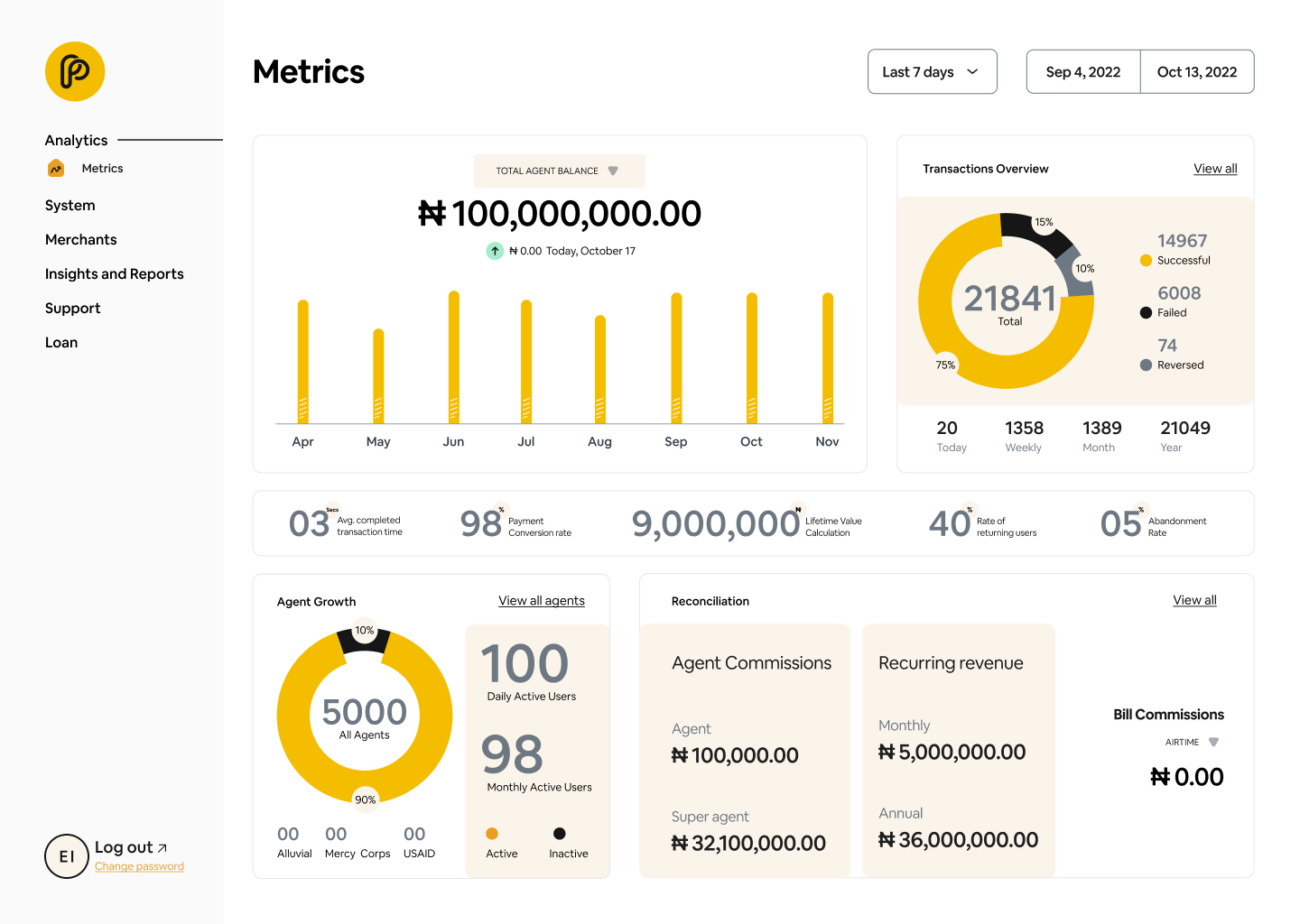The width and height of the screenshot is (1300, 924).
Task: Click the Jun bar in balance chart
Action: [x=454, y=356]
